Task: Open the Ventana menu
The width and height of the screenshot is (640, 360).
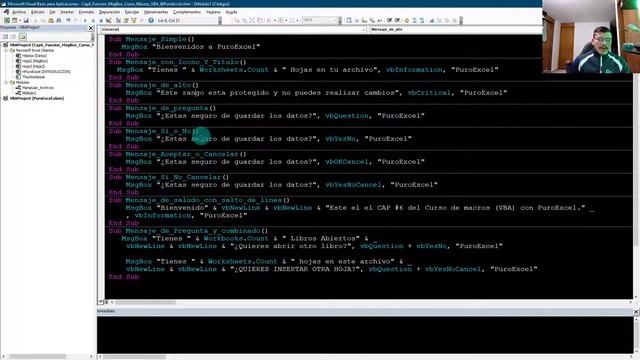Action: click(x=213, y=12)
